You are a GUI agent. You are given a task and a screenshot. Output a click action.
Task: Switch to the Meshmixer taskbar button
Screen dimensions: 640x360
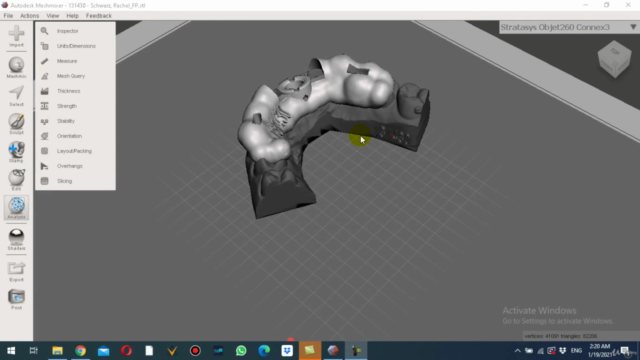[333, 351]
